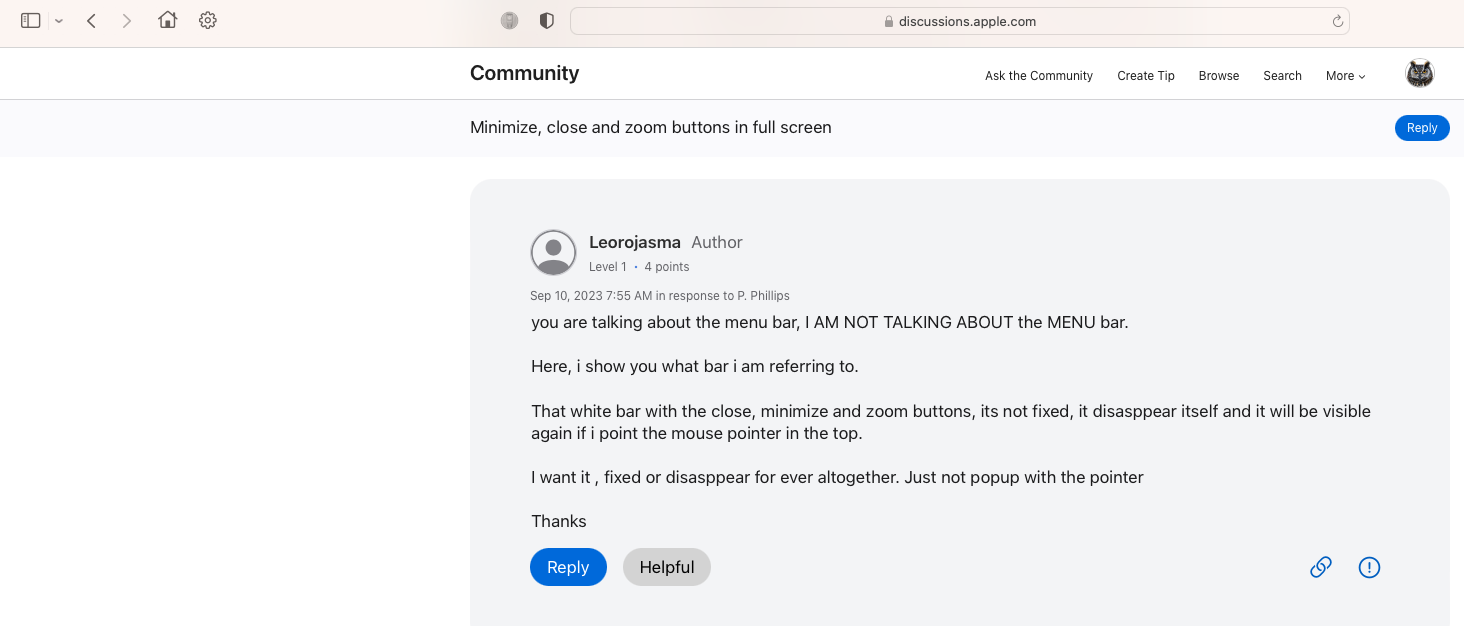This screenshot has width=1464, height=626.
Task: Open the Create Tip page
Action: coord(1146,76)
